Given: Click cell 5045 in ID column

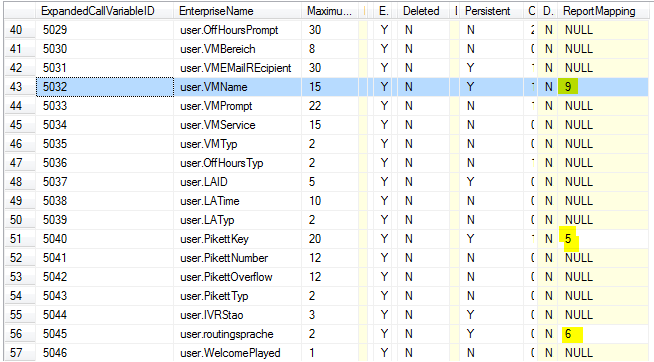Looking at the screenshot, I should (104, 334).
